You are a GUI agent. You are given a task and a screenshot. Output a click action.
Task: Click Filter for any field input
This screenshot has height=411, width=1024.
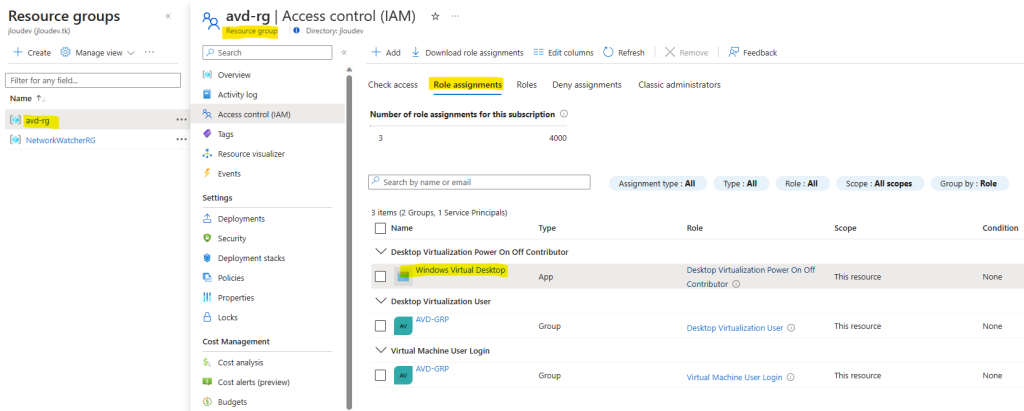tap(93, 80)
